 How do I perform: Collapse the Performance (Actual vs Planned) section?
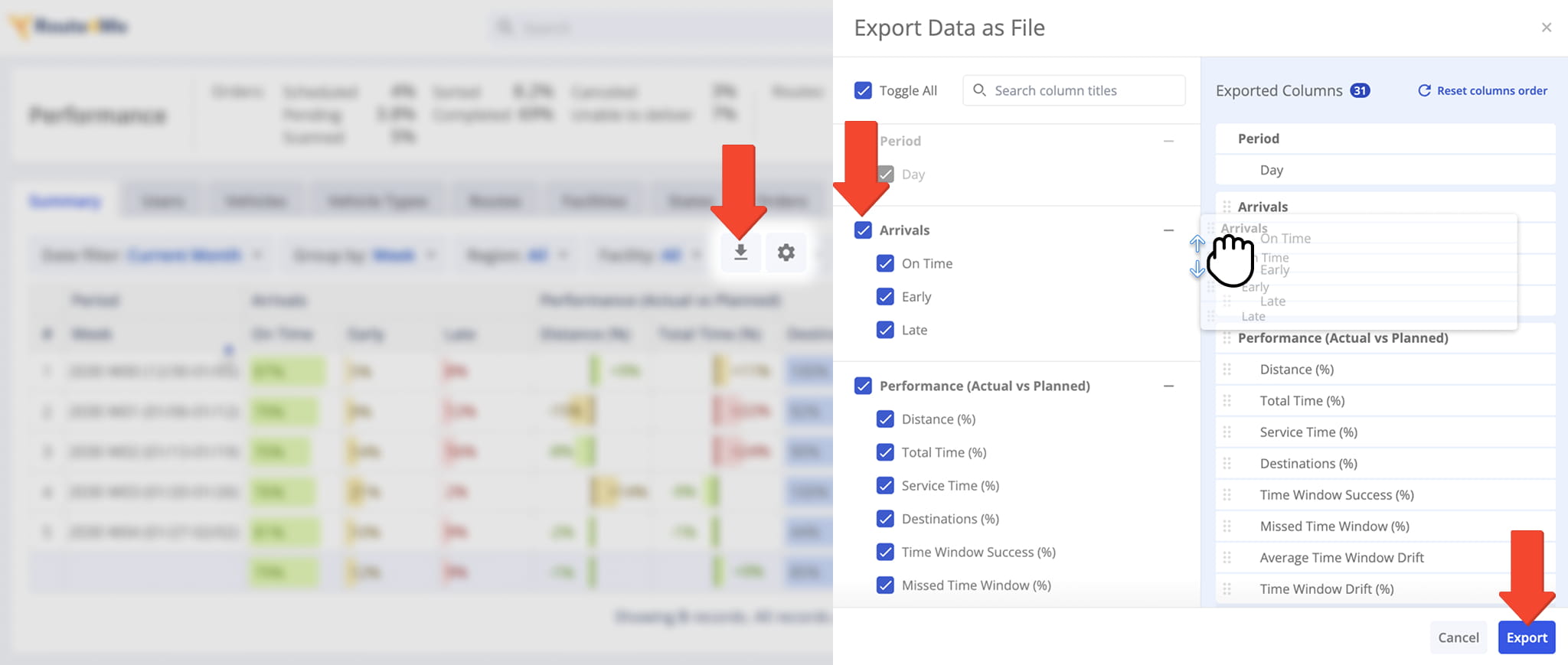pos(1168,386)
